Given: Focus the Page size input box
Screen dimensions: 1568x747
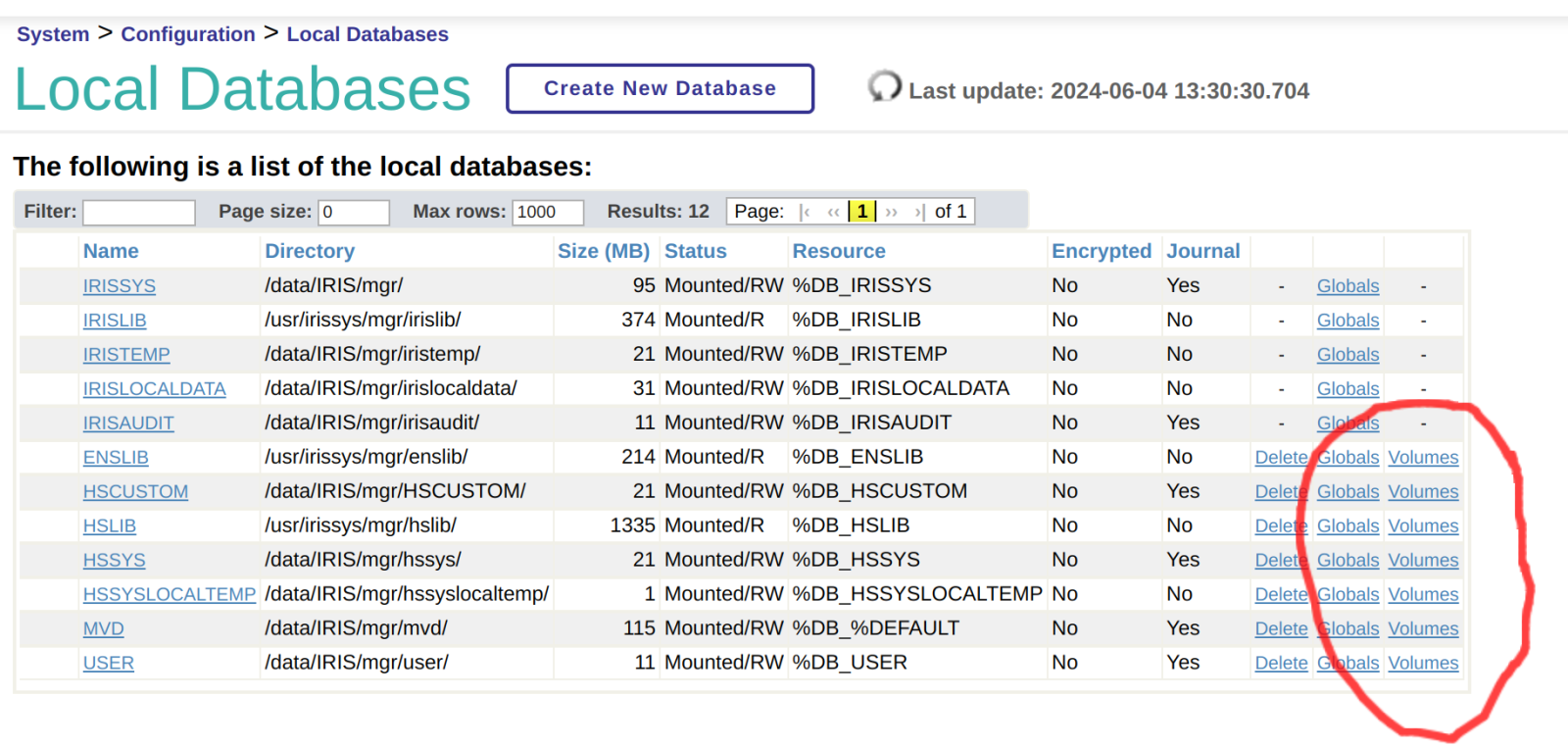Looking at the screenshot, I should [x=353, y=212].
